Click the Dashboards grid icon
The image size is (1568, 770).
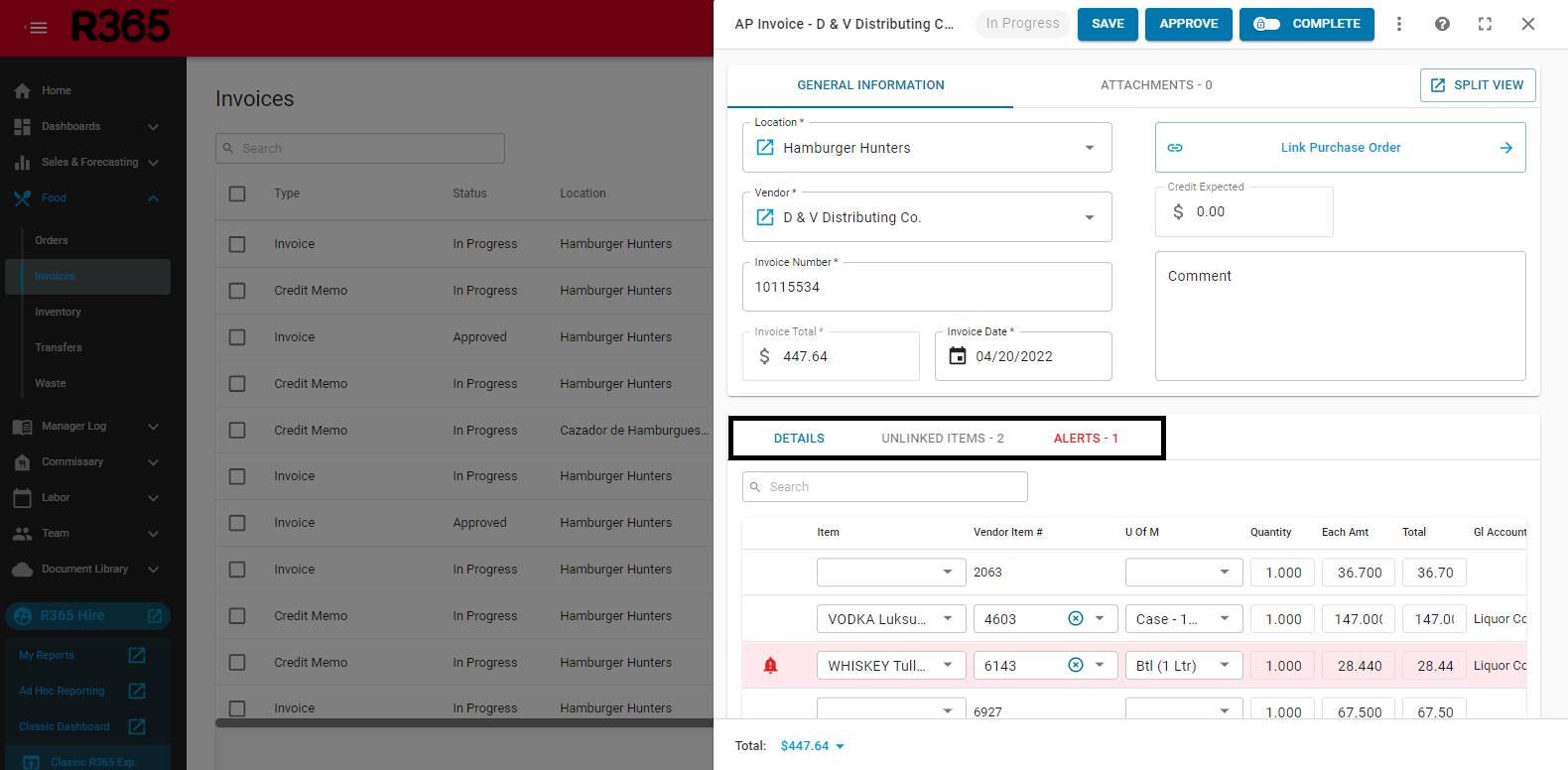(x=22, y=126)
